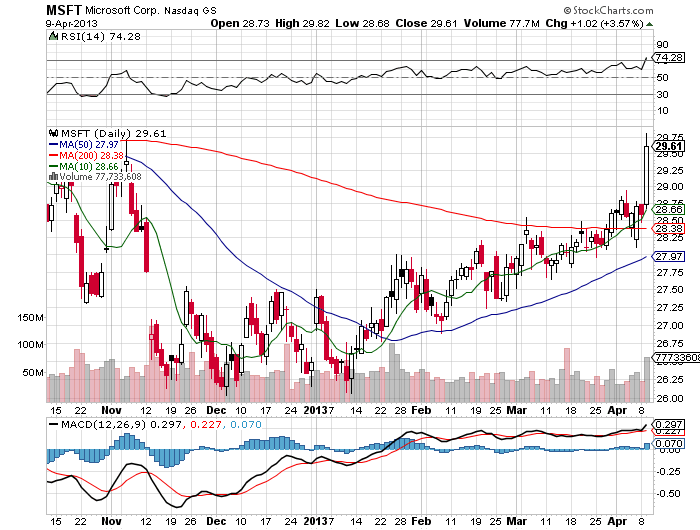The width and height of the screenshot is (700, 530).
Task: Click the MA(50) 27.97 legend entry
Action: [83, 145]
